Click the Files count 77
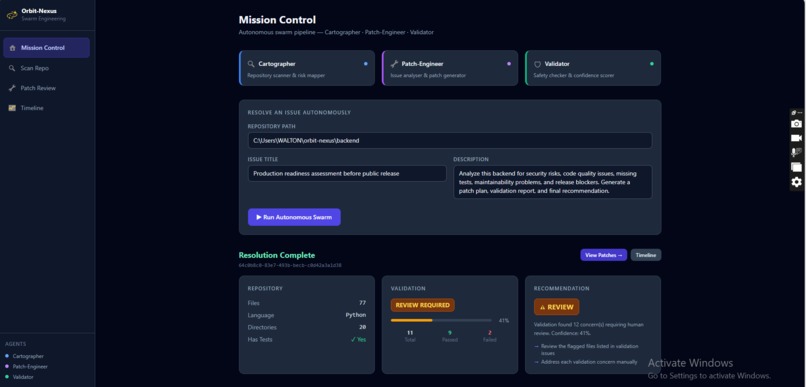This screenshot has height=387, width=806. 362,303
